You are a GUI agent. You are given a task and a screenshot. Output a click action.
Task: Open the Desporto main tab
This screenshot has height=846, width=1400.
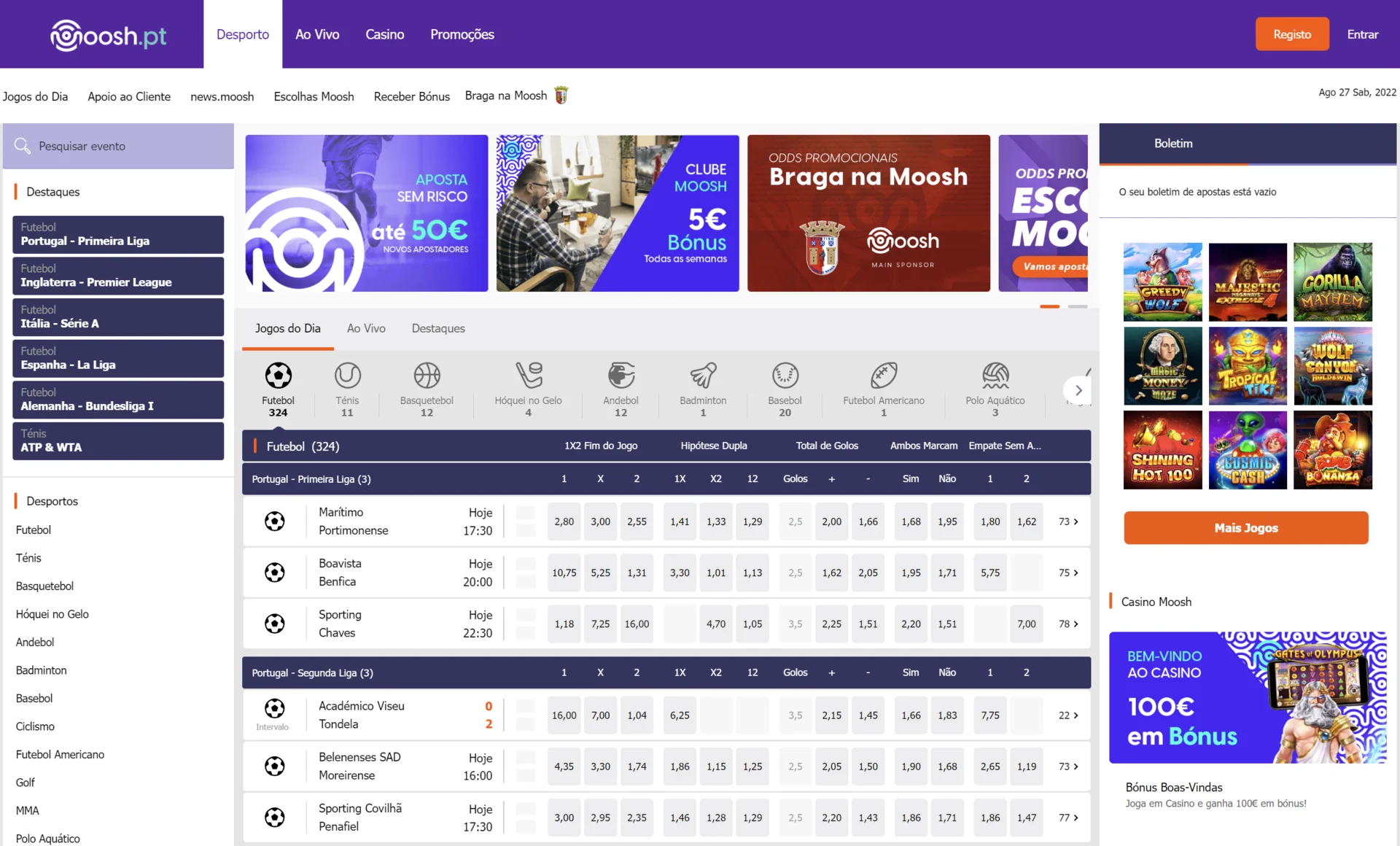click(x=243, y=34)
